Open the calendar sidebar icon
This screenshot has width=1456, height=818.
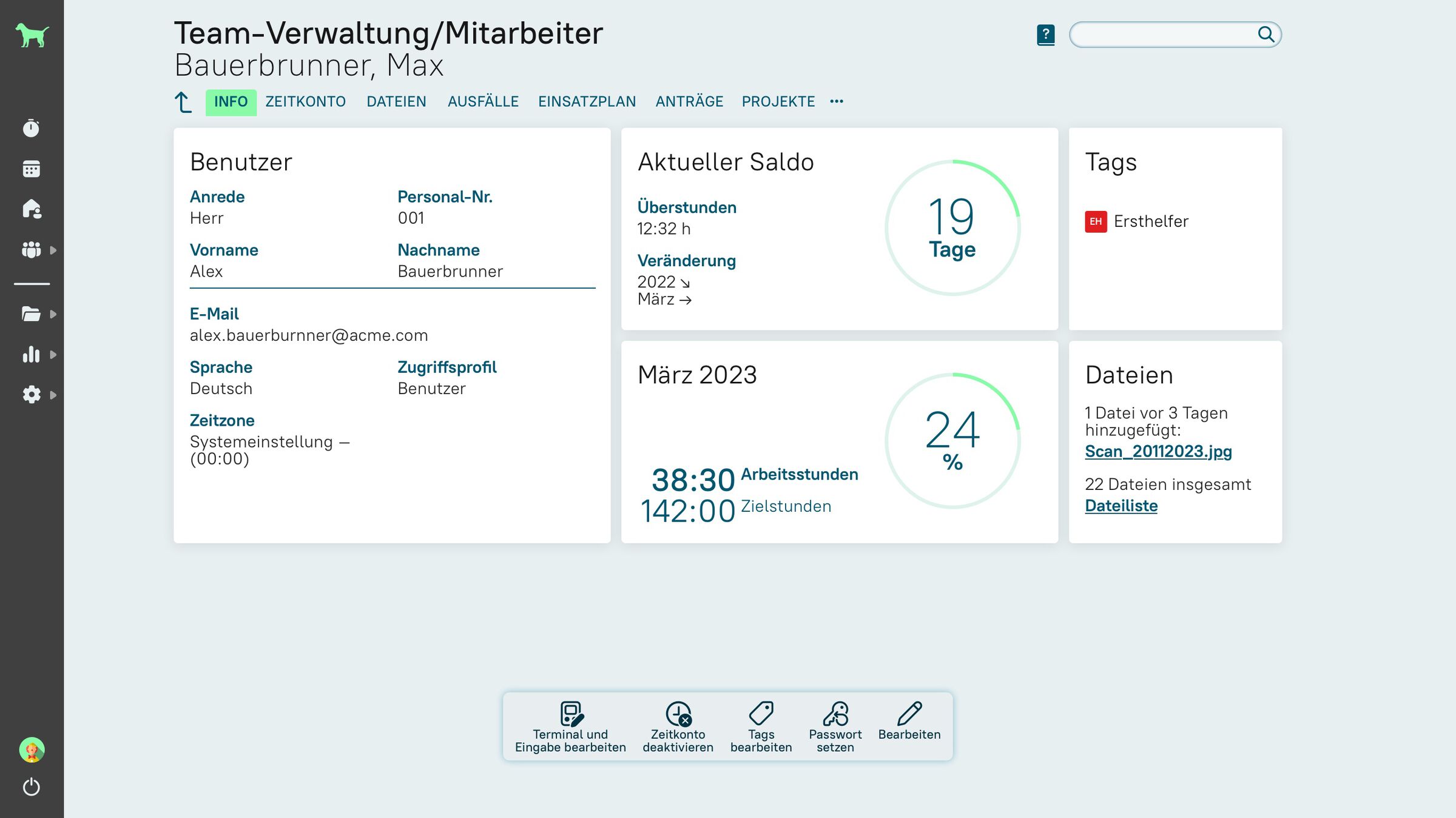(31, 169)
